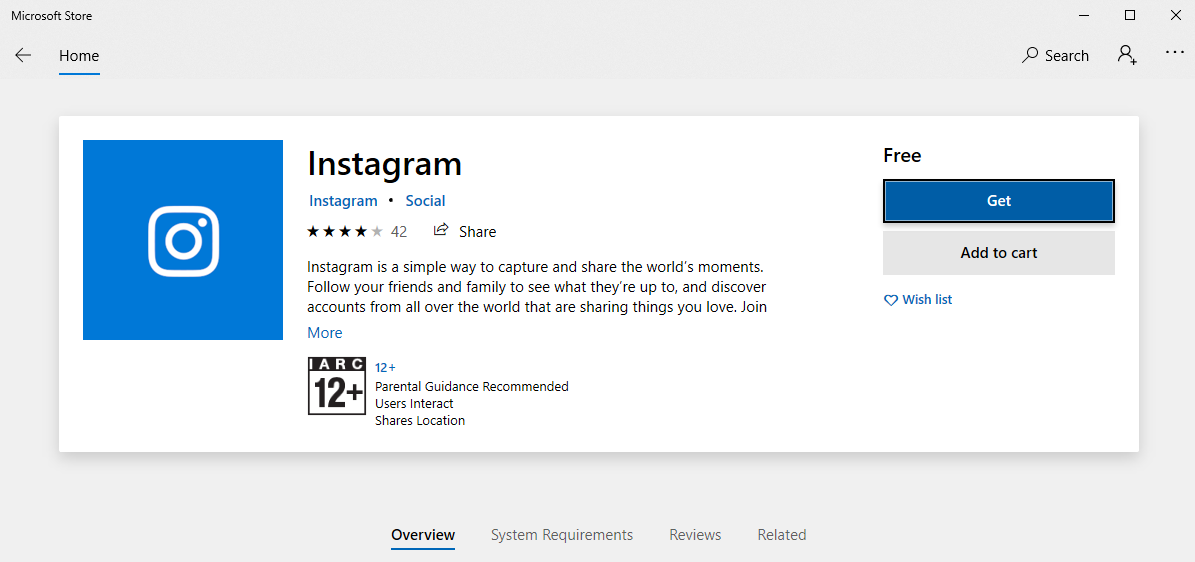Click the IARC 12+ rating badge

(x=337, y=386)
